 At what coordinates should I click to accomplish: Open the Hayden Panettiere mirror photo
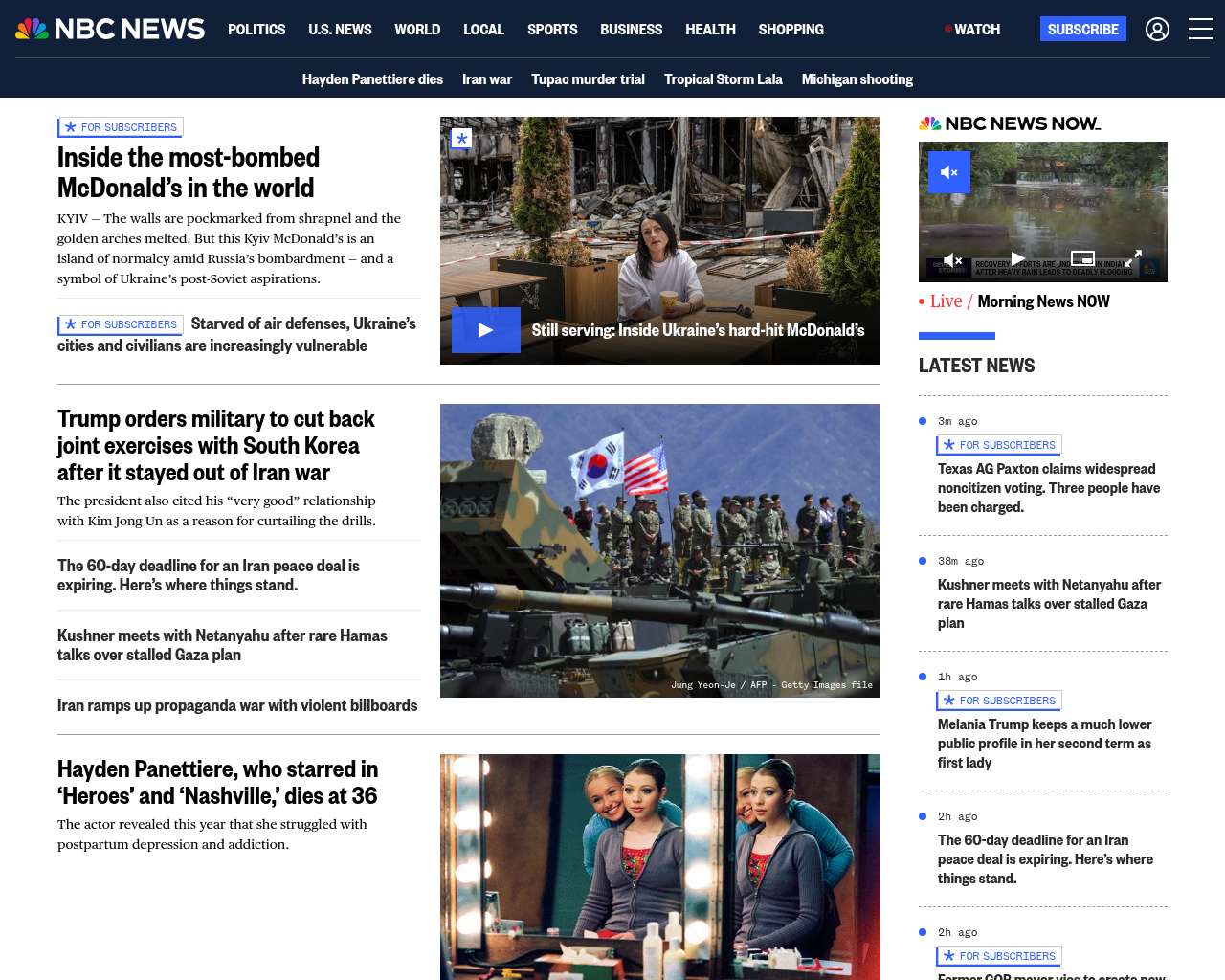pos(660,867)
